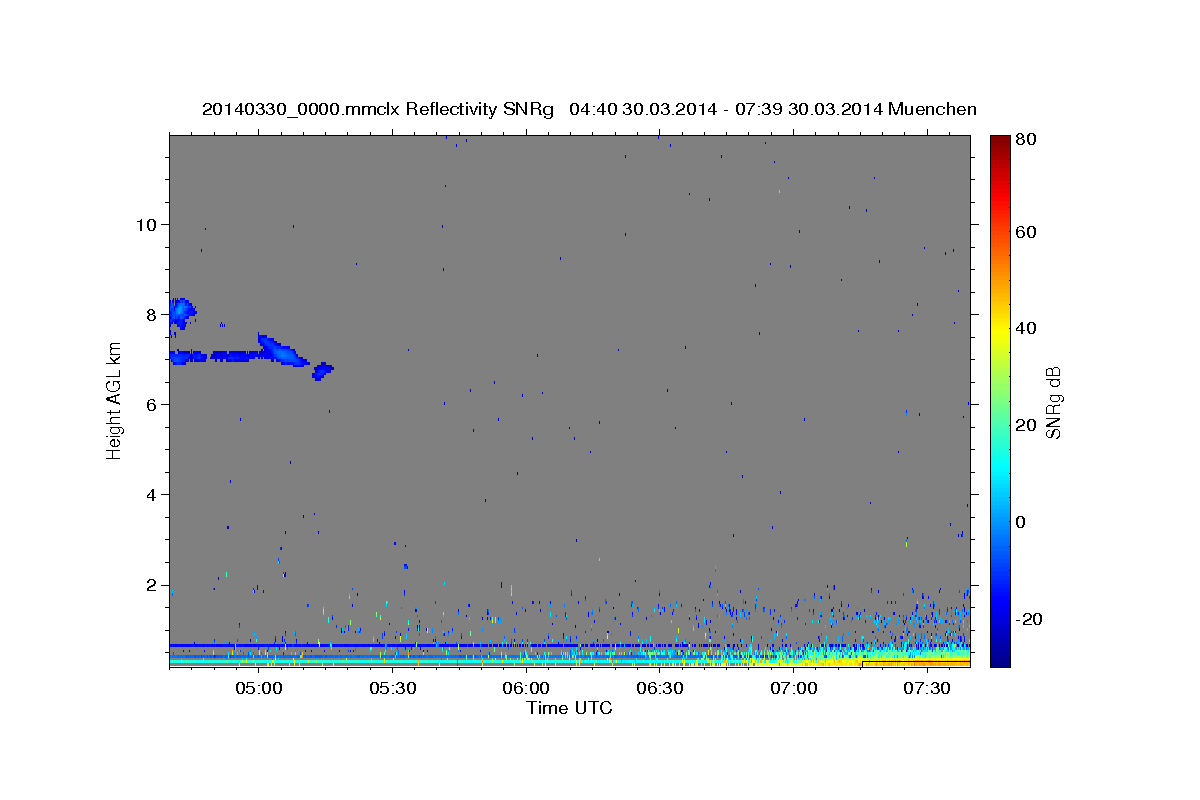Click the 'Height AGL km' axis label

pyautogui.click(x=115, y=400)
